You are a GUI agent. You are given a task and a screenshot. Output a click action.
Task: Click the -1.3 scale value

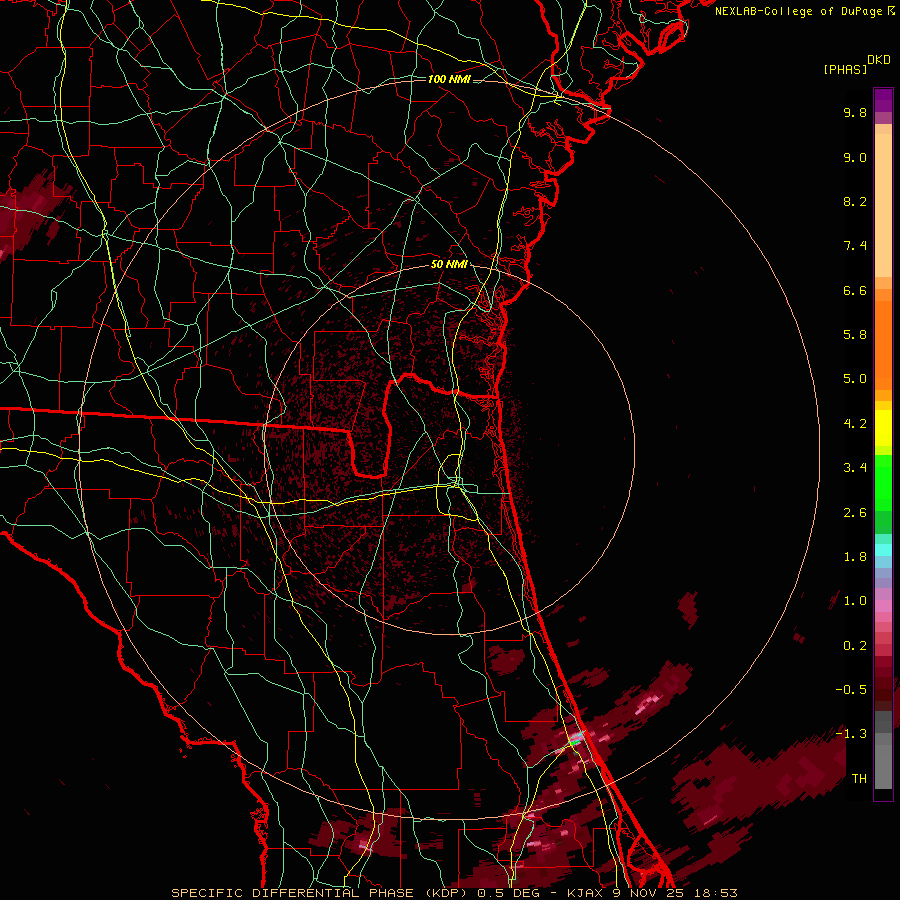[851, 734]
